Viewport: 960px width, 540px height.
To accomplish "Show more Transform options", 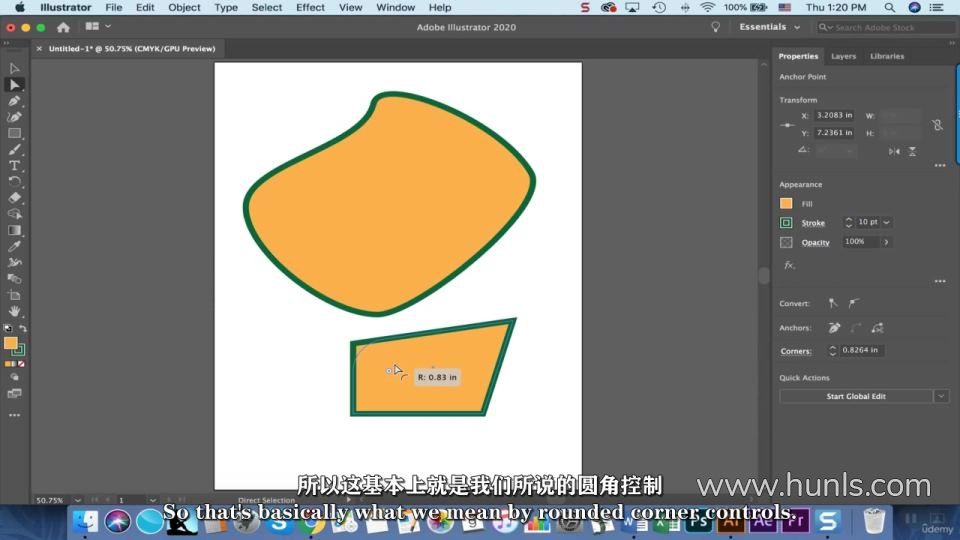I will pos(940,165).
